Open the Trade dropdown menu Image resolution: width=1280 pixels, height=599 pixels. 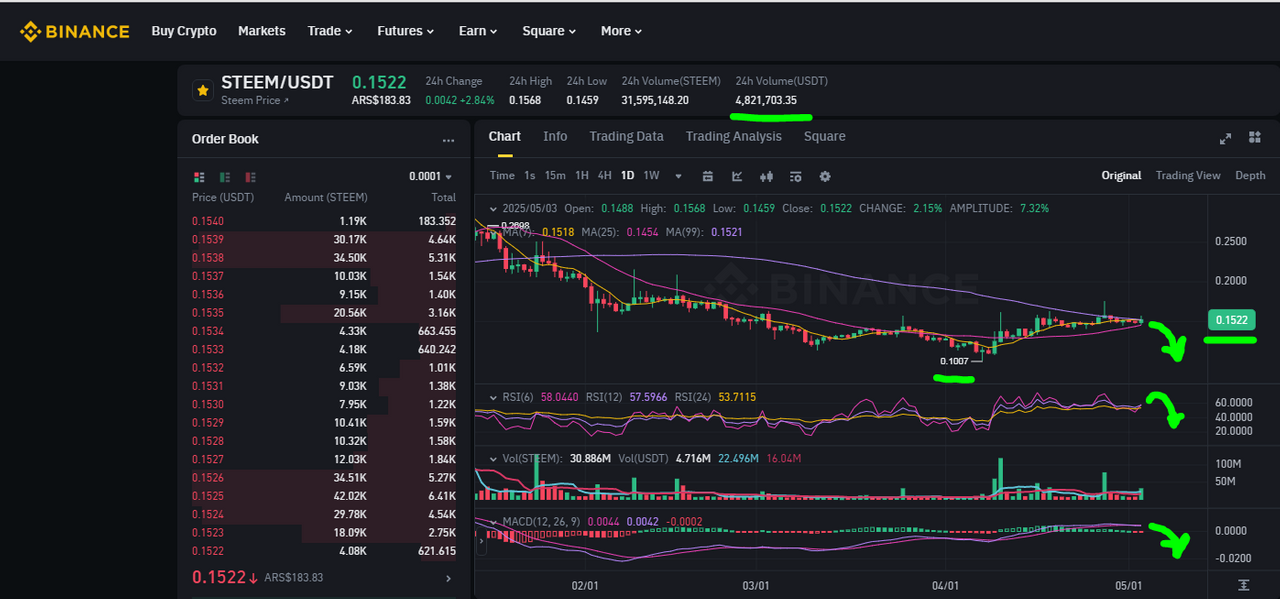[x=330, y=31]
